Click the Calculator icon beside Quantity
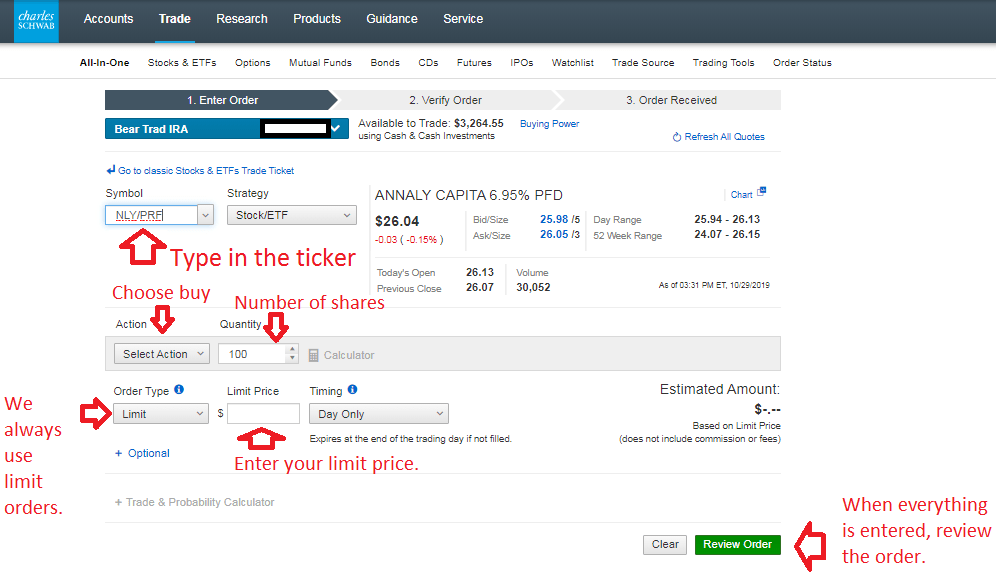 313,355
